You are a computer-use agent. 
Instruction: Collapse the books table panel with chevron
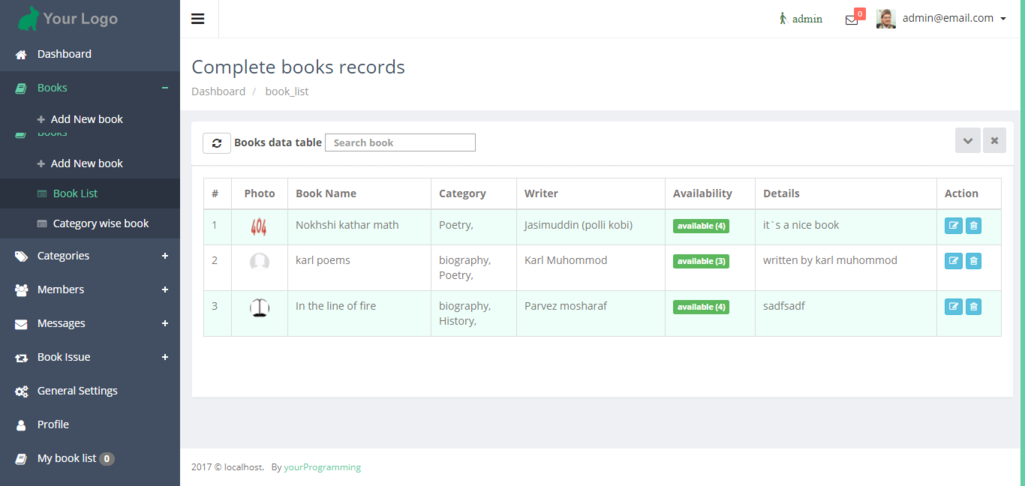[967, 141]
